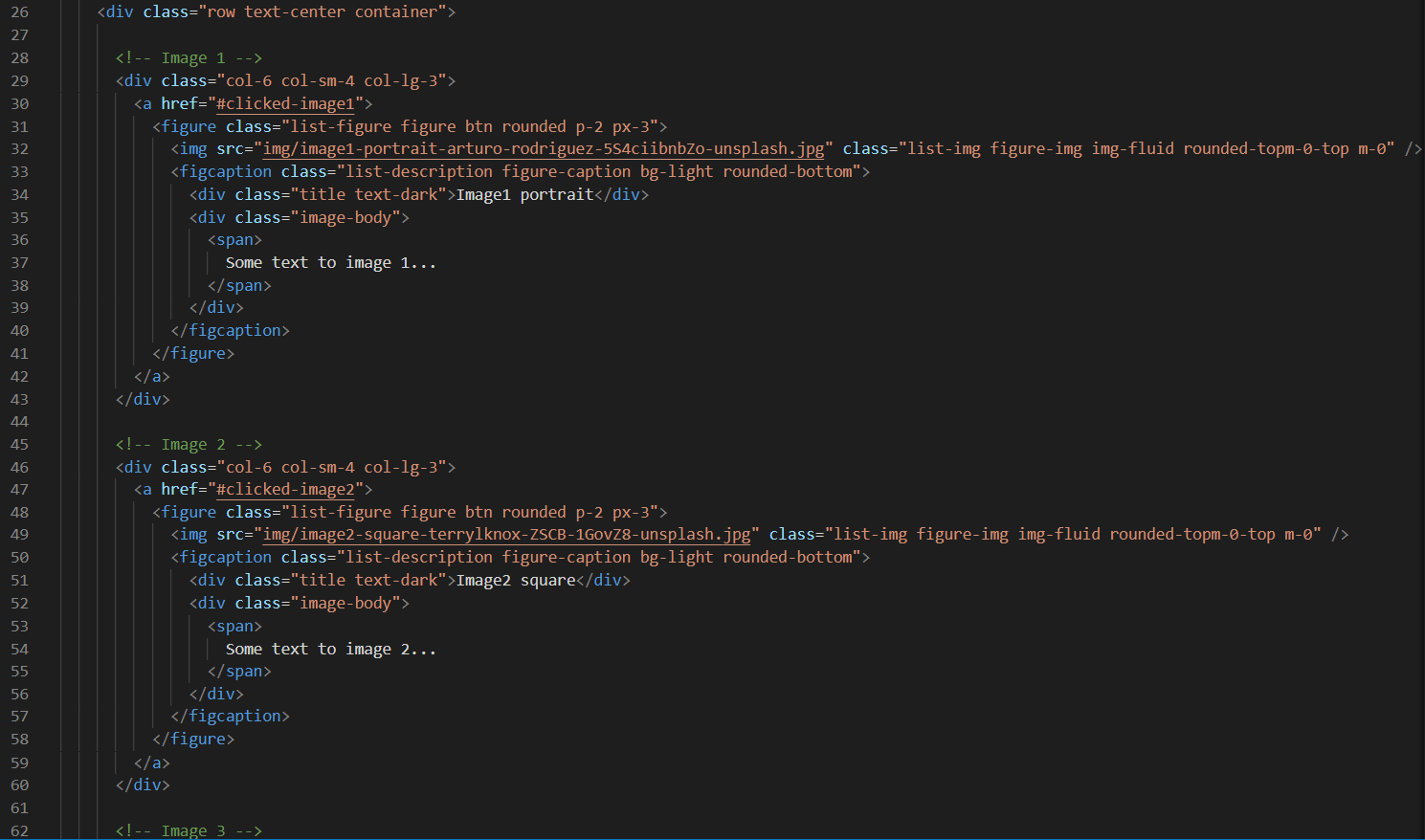Click the closing figure tag on line 58
The height and width of the screenshot is (840, 1425).
193,739
